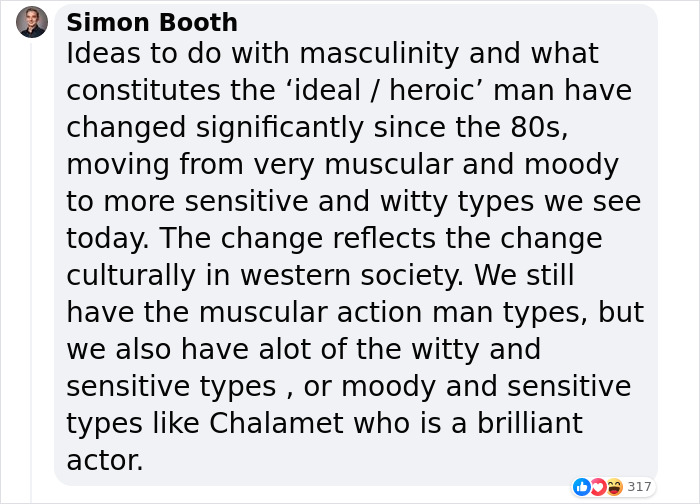Click the word 'Chalamet' in the comment
The image size is (700, 504).
[277, 423]
